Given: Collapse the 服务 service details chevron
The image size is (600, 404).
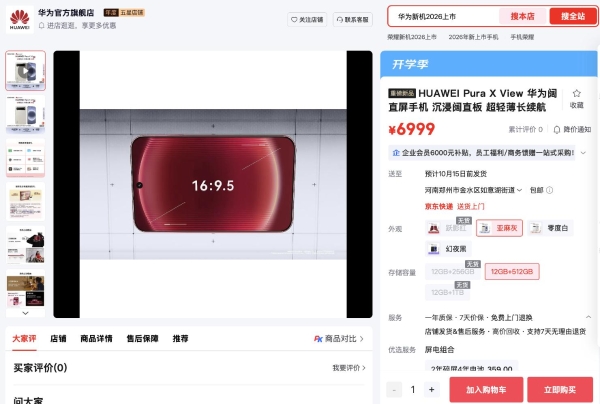Looking at the screenshot, I should point(588,317).
